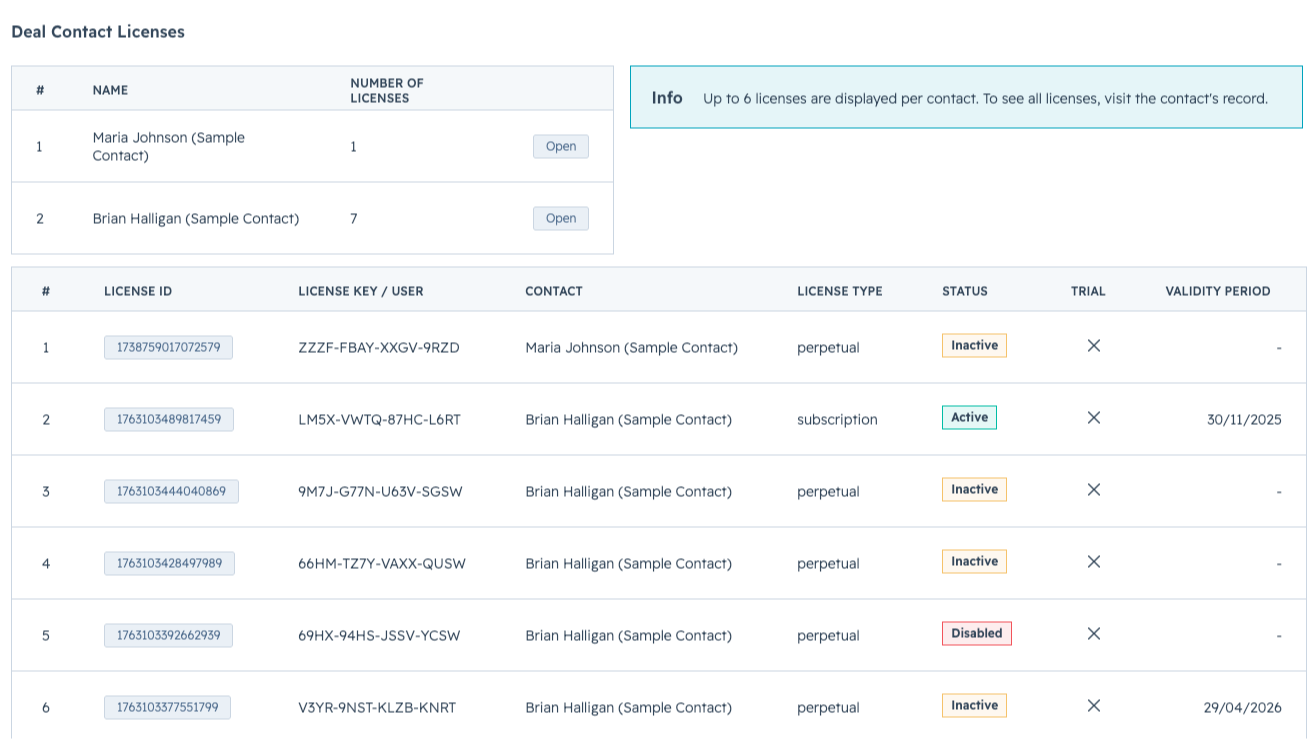This screenshot has width=1313, height=739.
Task: Click the Inactive status badge for license 1738759017072579
Action: click(x=974, y=345)
